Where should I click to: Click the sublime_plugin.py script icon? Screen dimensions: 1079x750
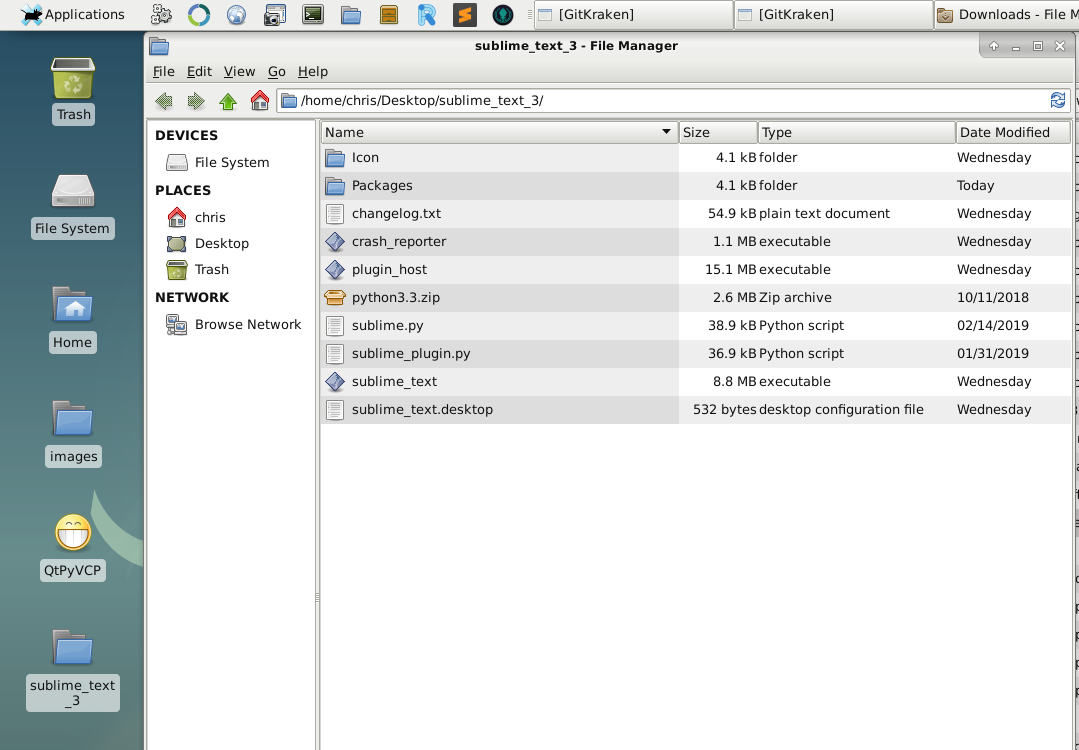[335, 354]
